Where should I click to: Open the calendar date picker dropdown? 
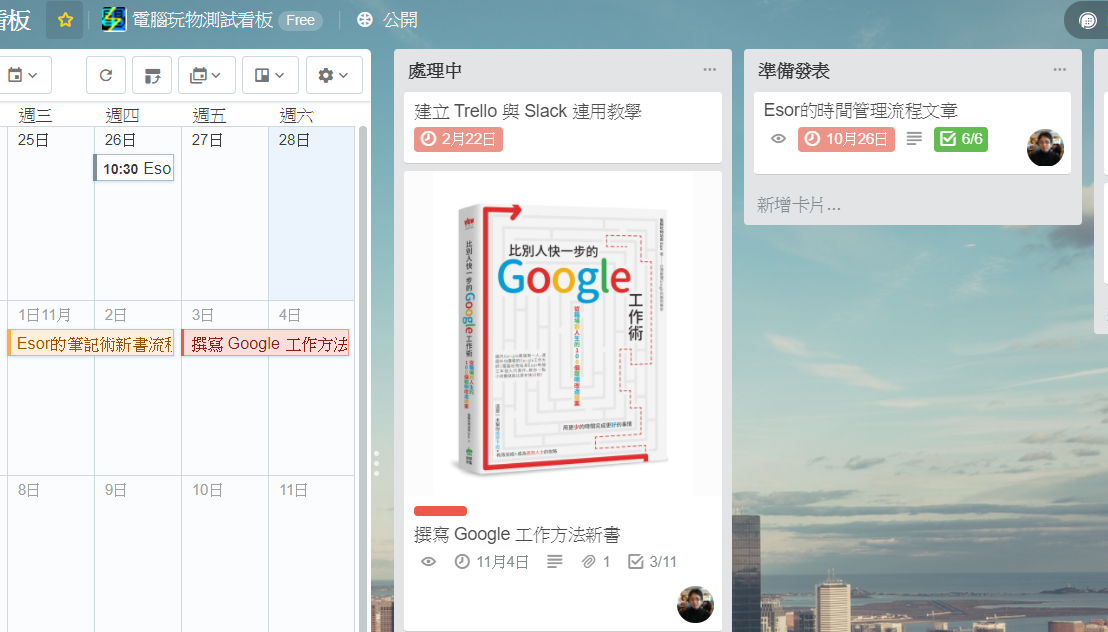click(x=23, y=75)
